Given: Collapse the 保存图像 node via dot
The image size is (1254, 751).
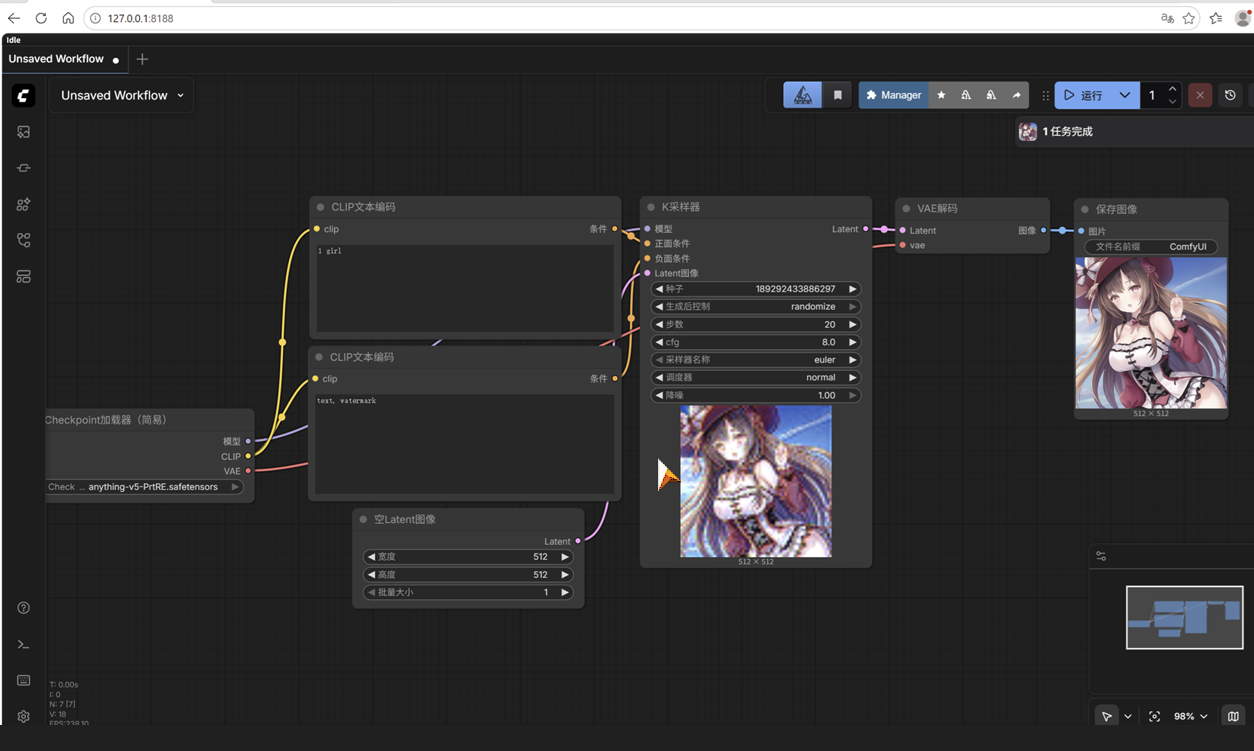Looking at the screenshot, I should [x=1085, y=209].
